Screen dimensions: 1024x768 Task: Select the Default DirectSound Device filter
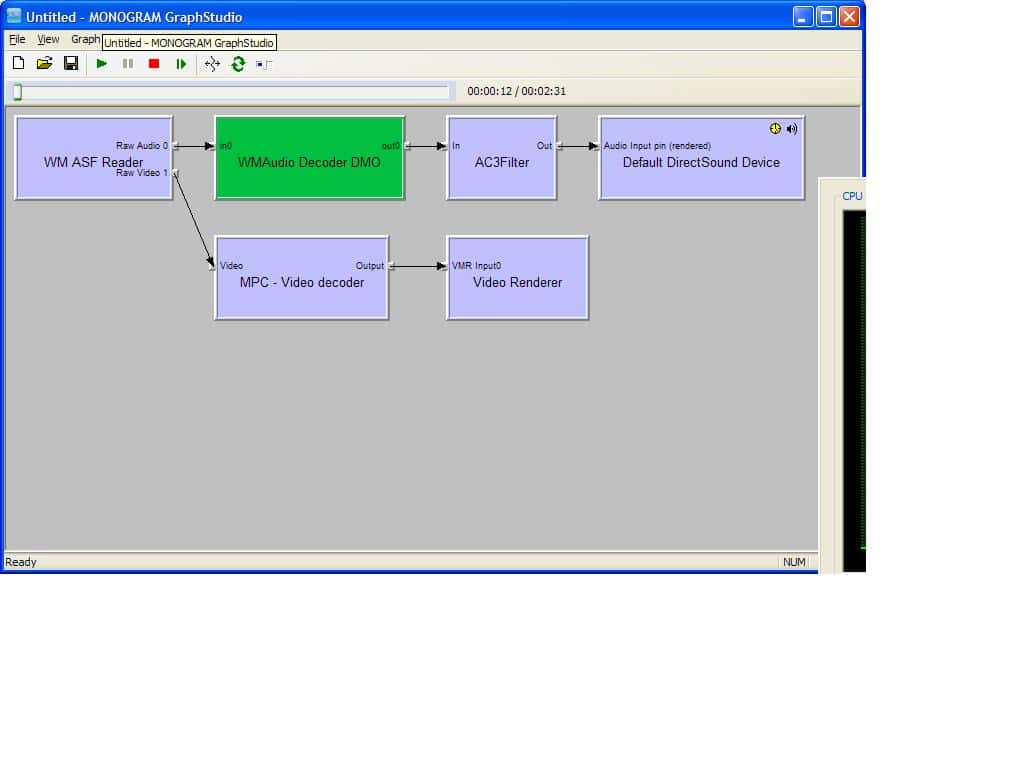[x=701, y=158]
